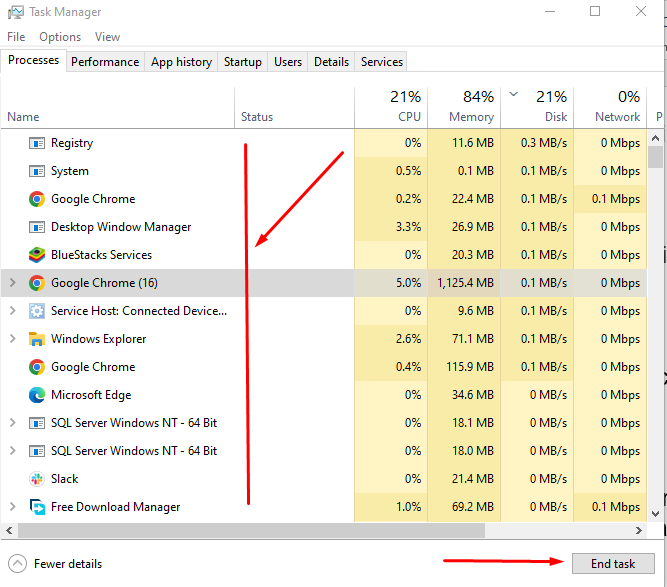Viewport: 667px width, 587px height.
Task: Sort by Network column header
Action: 610,108
